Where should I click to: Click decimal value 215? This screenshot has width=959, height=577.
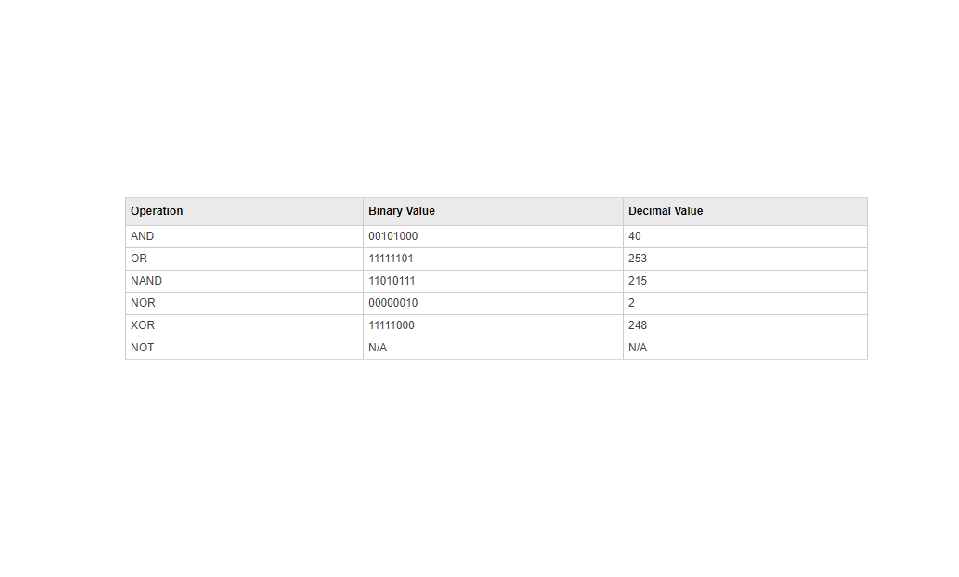(x=637, y=281)
